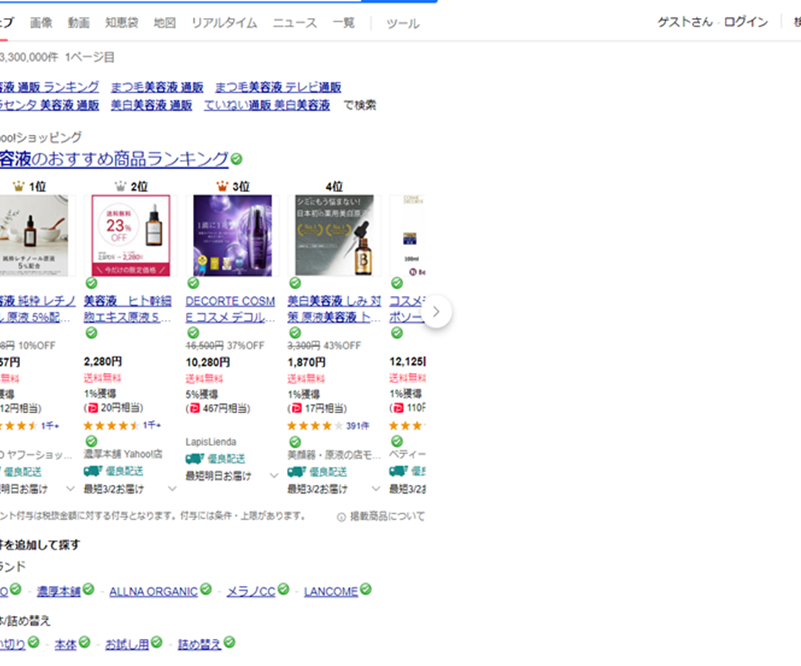Click the info icon beside 掲載商品について
The width and height of the screenshot is (801, 666).
coord(341,517)
